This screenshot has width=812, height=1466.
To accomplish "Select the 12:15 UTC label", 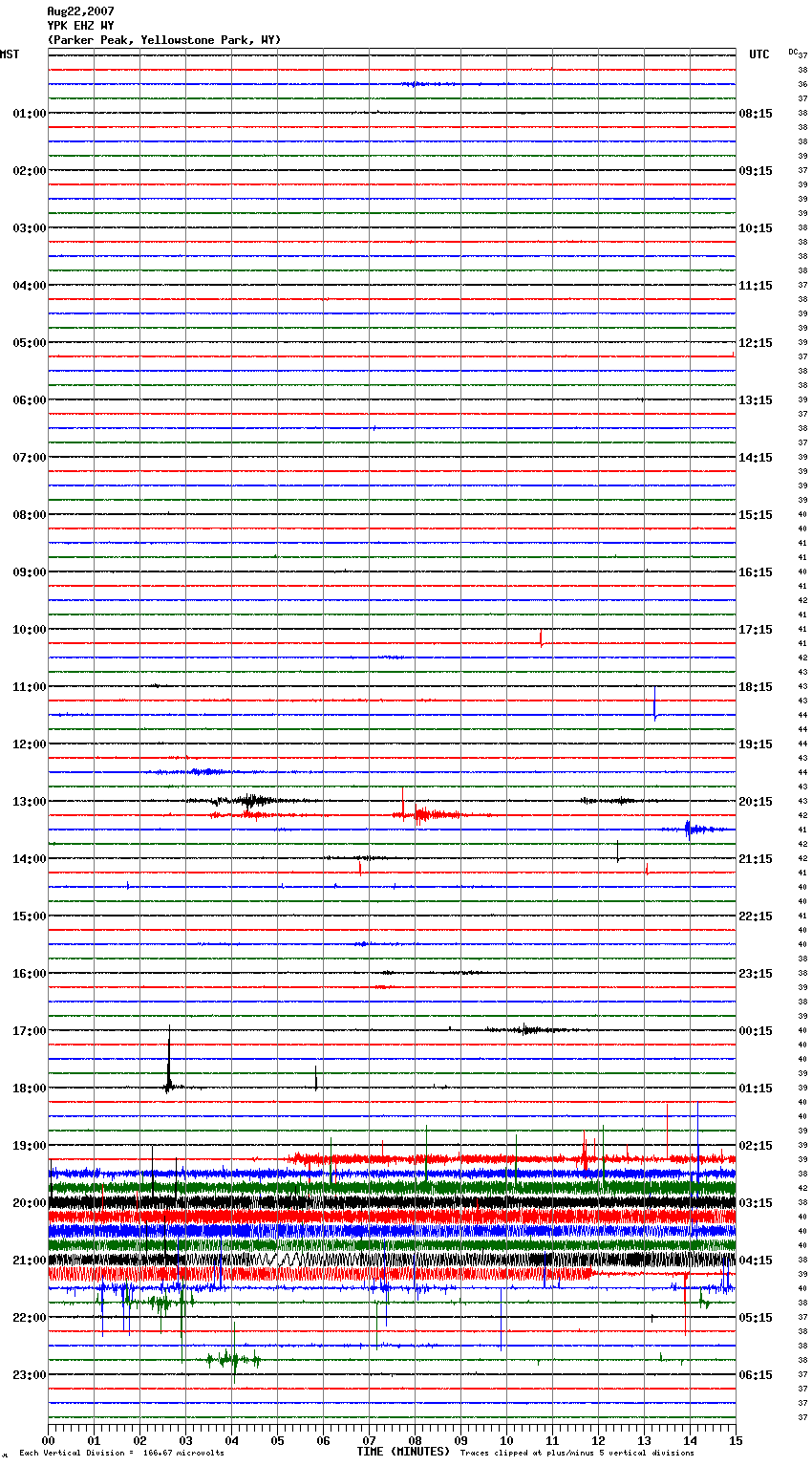I will [x=756, y=343].
